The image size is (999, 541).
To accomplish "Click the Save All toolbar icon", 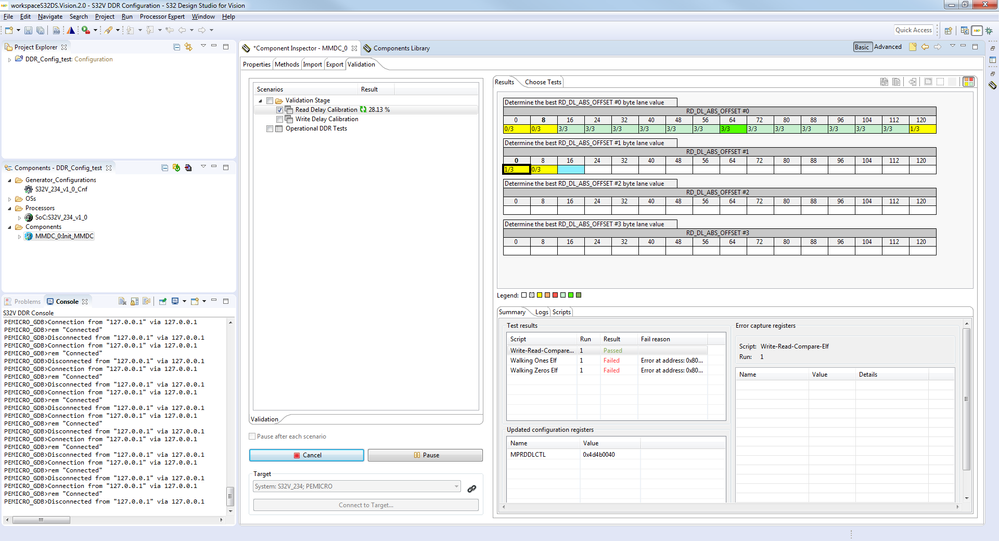I will click(x=40, y=30).
